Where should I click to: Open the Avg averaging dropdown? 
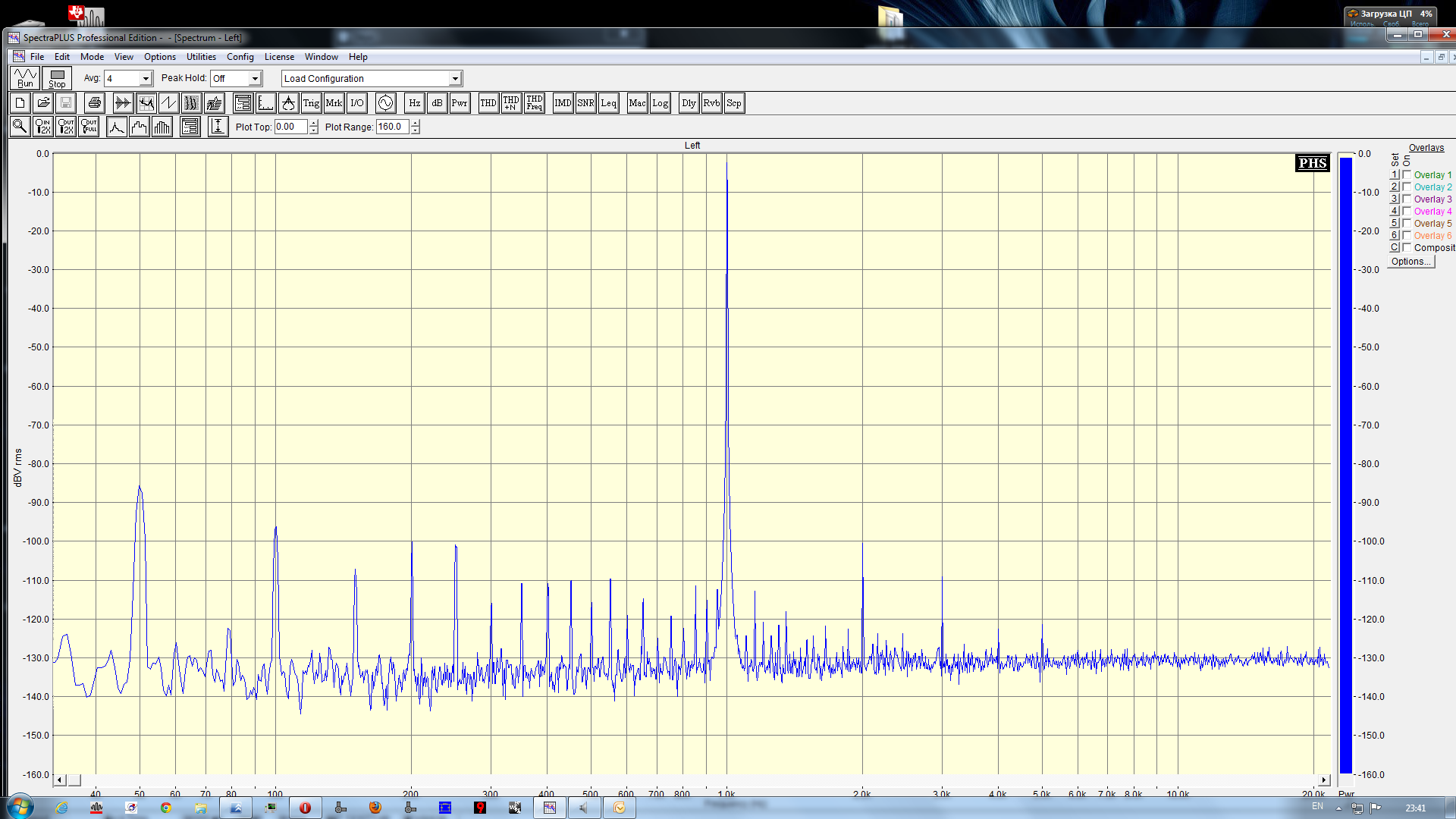(x=146, y=79)
